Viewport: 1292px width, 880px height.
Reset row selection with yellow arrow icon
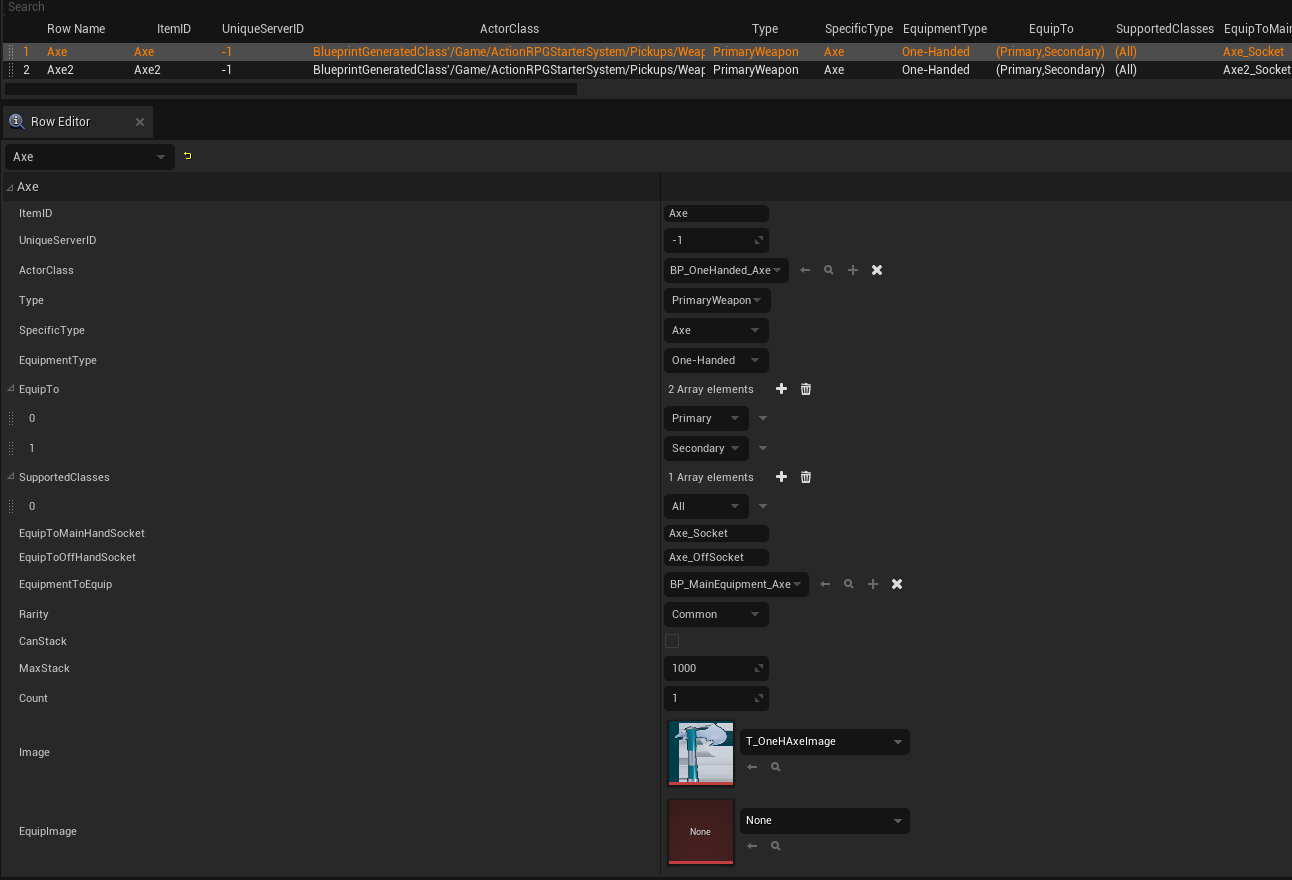188,156
